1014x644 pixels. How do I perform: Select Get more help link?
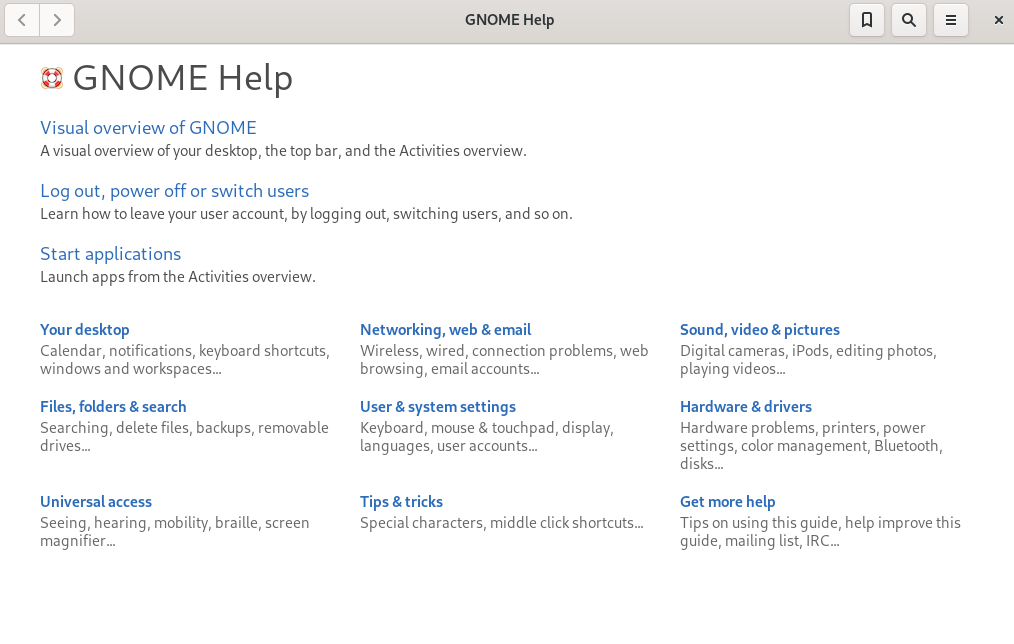pos(727,502)
